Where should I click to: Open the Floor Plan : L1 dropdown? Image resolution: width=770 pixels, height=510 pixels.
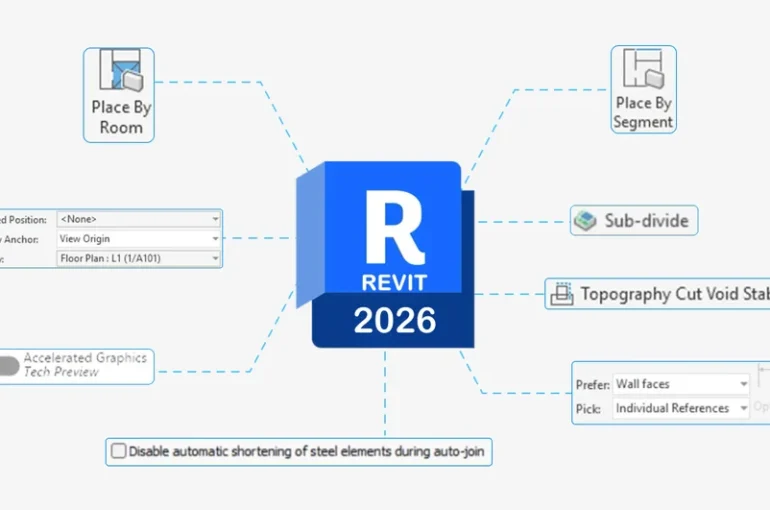coord(139,258)
